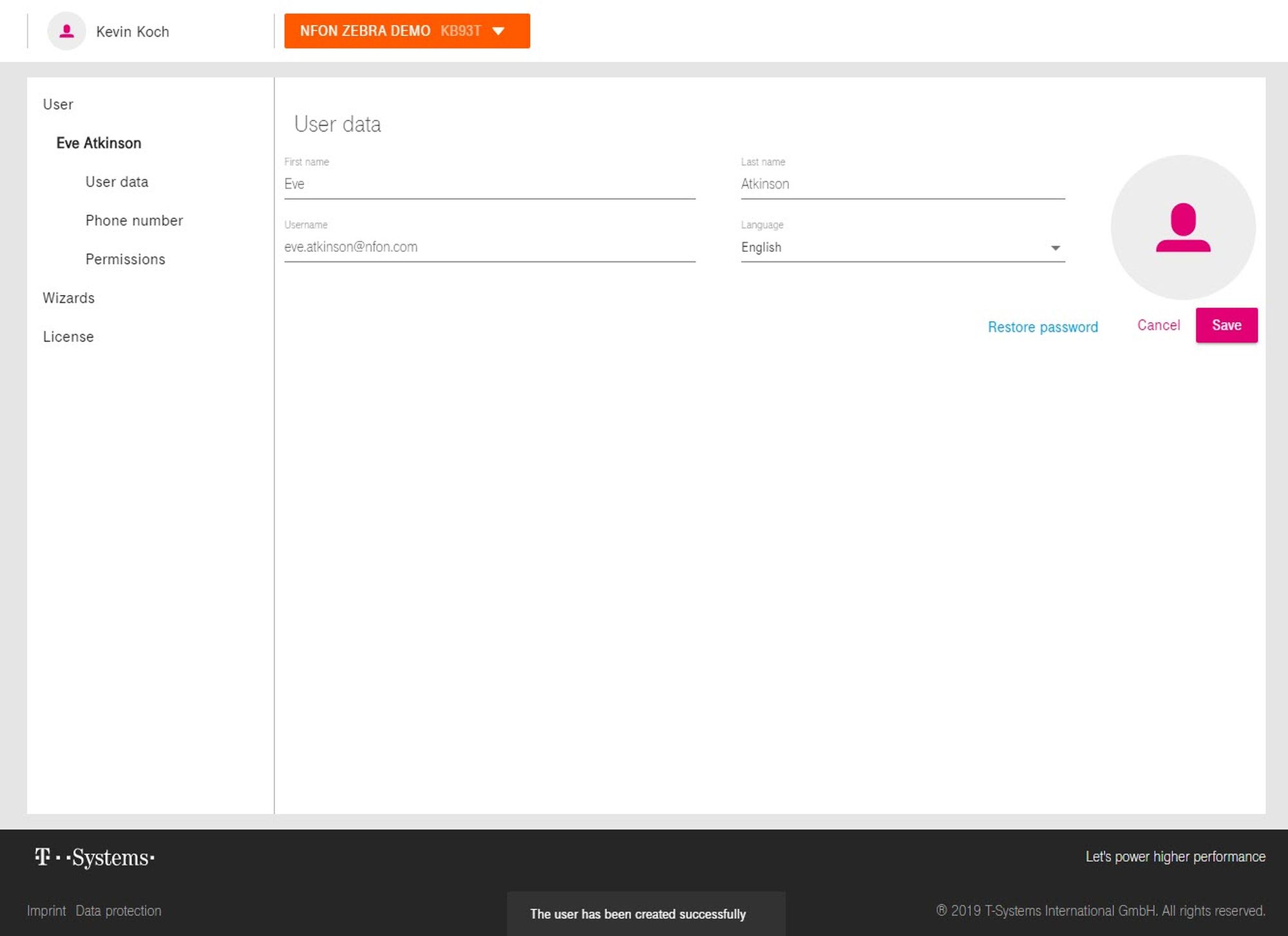Open License in the sidebar
The image size is (1288, 936).
(68, 336)
